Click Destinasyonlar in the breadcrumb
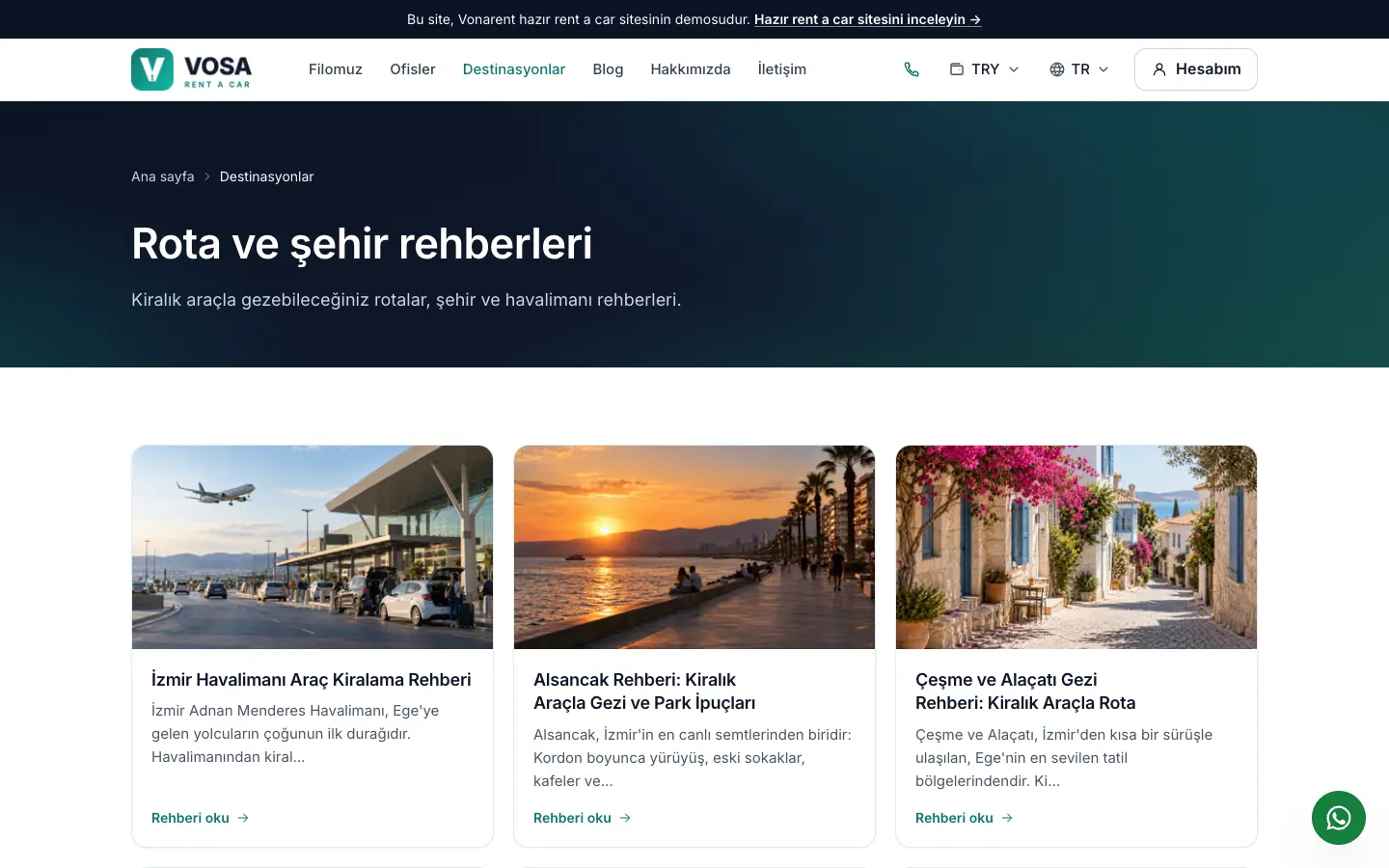This screenshot has width=1389, height=868. [x=266, y=176]
